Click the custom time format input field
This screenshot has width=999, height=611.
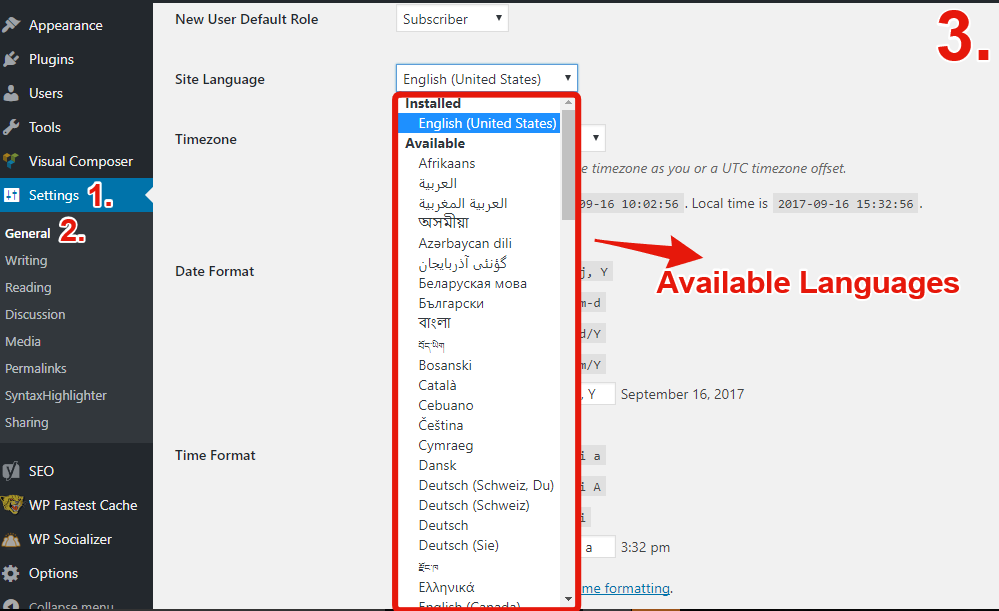pos(599,547)
